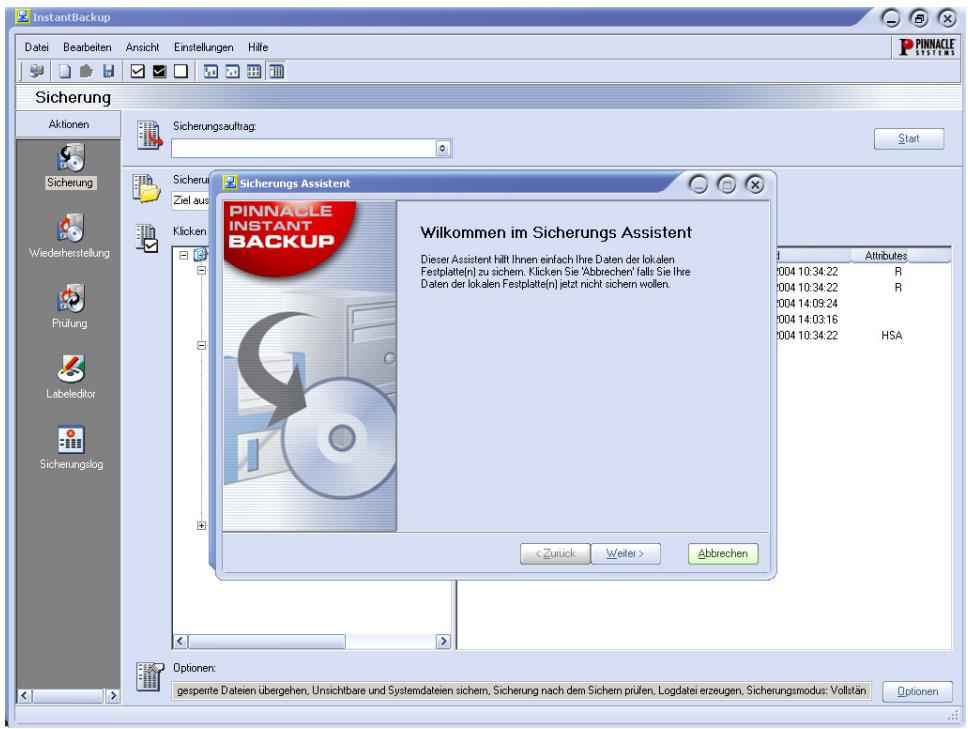Open the Wiederherstellung action in the sidebar

click(69, 236)
